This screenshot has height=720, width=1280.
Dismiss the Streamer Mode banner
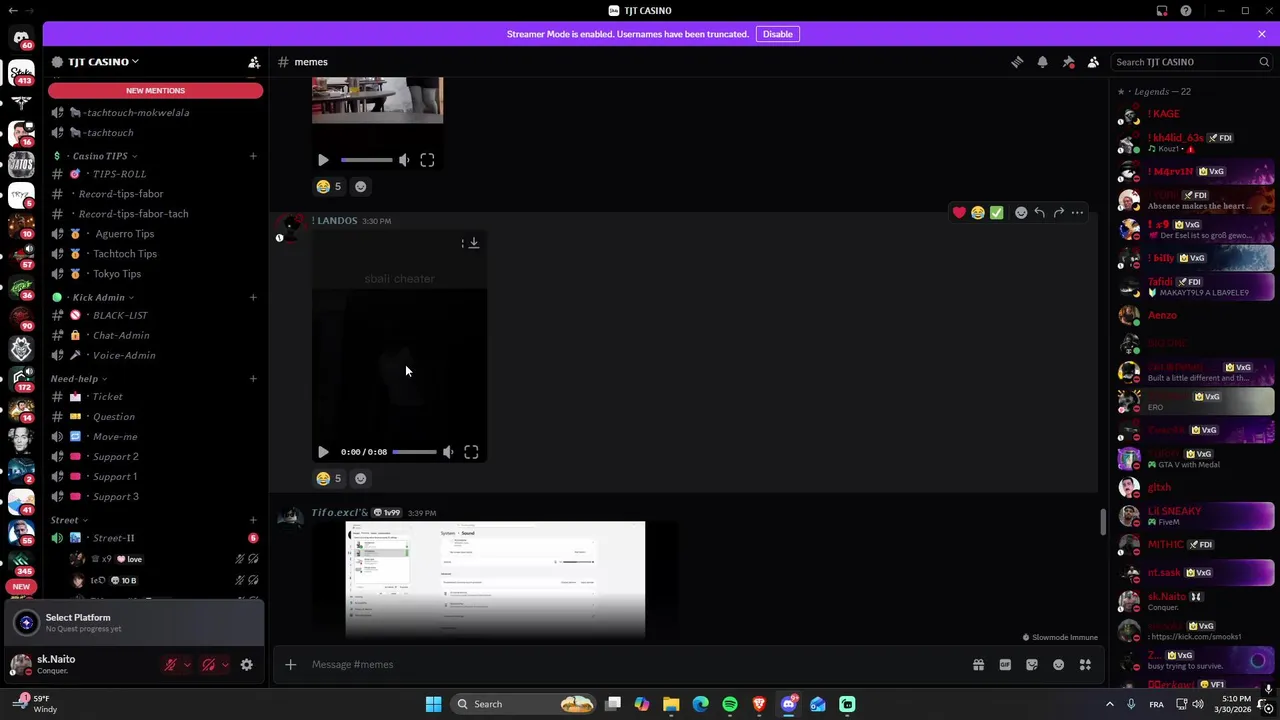click(1262, 34)
